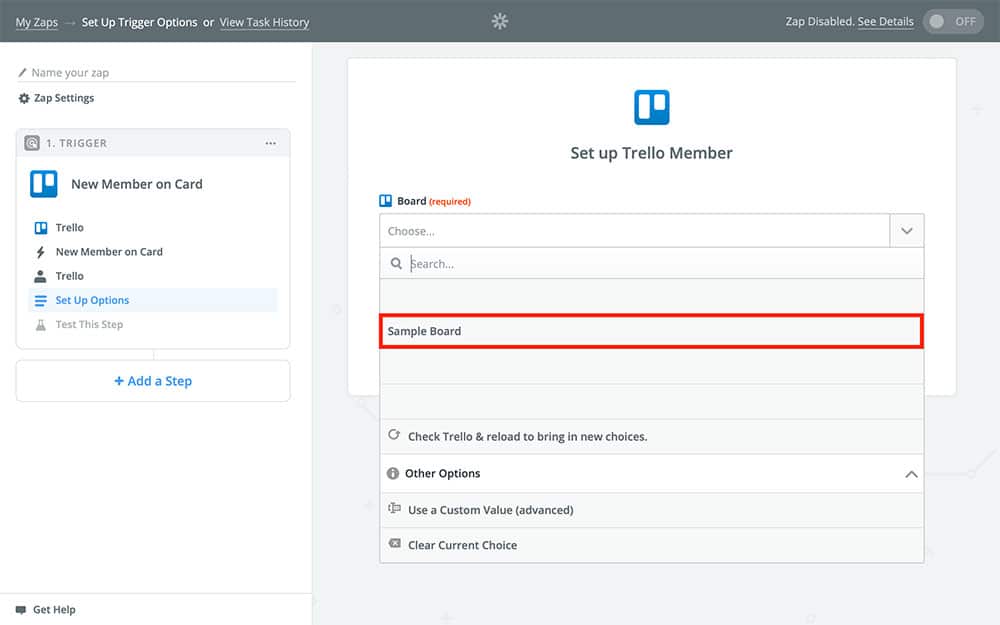Click the Get Help chat icon
This screenshot has width=1000, height=625.
tap(21, 610)
